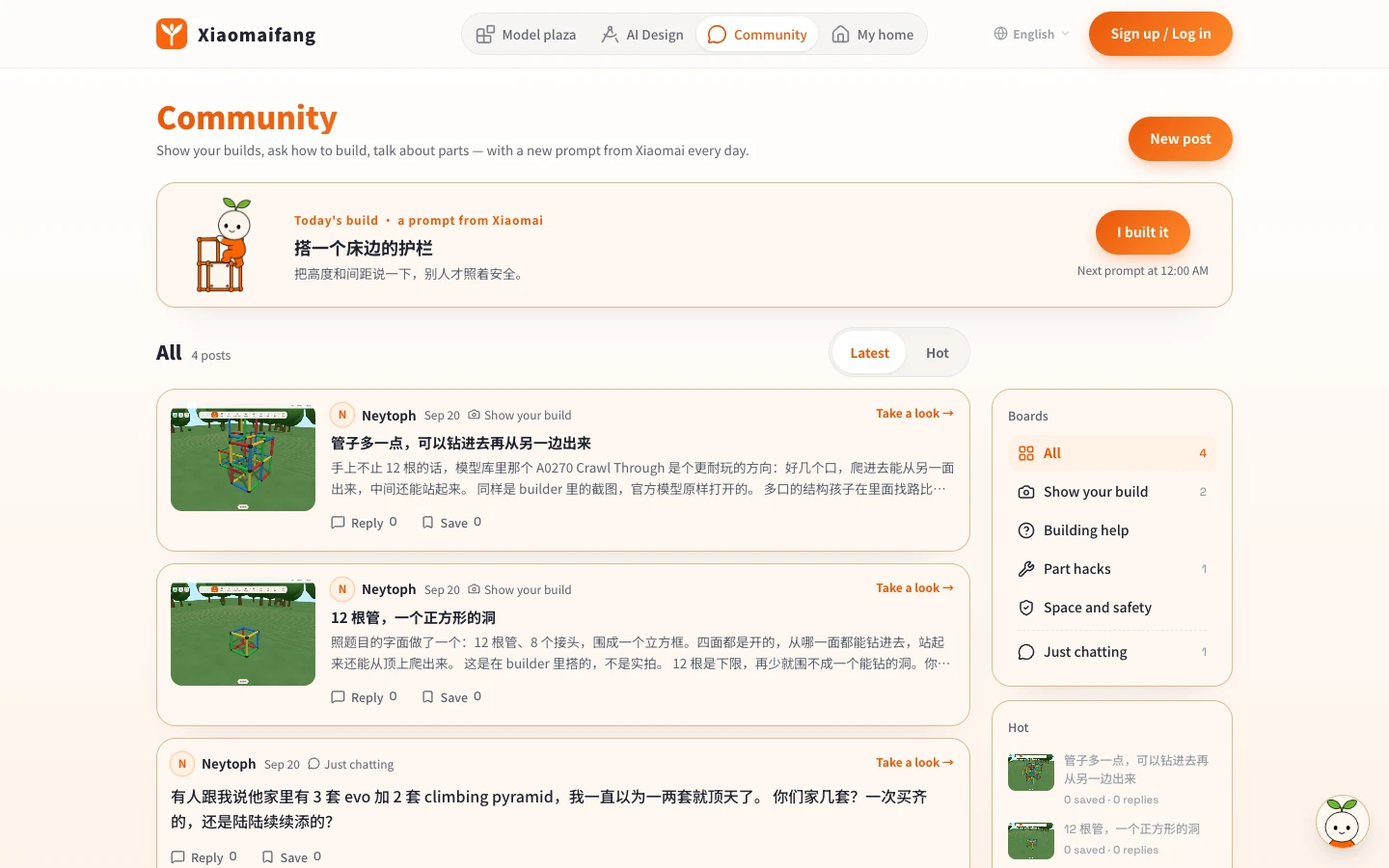Open Space and safety board
Screen dimensions: 1389x868
tap(1112, 608)
